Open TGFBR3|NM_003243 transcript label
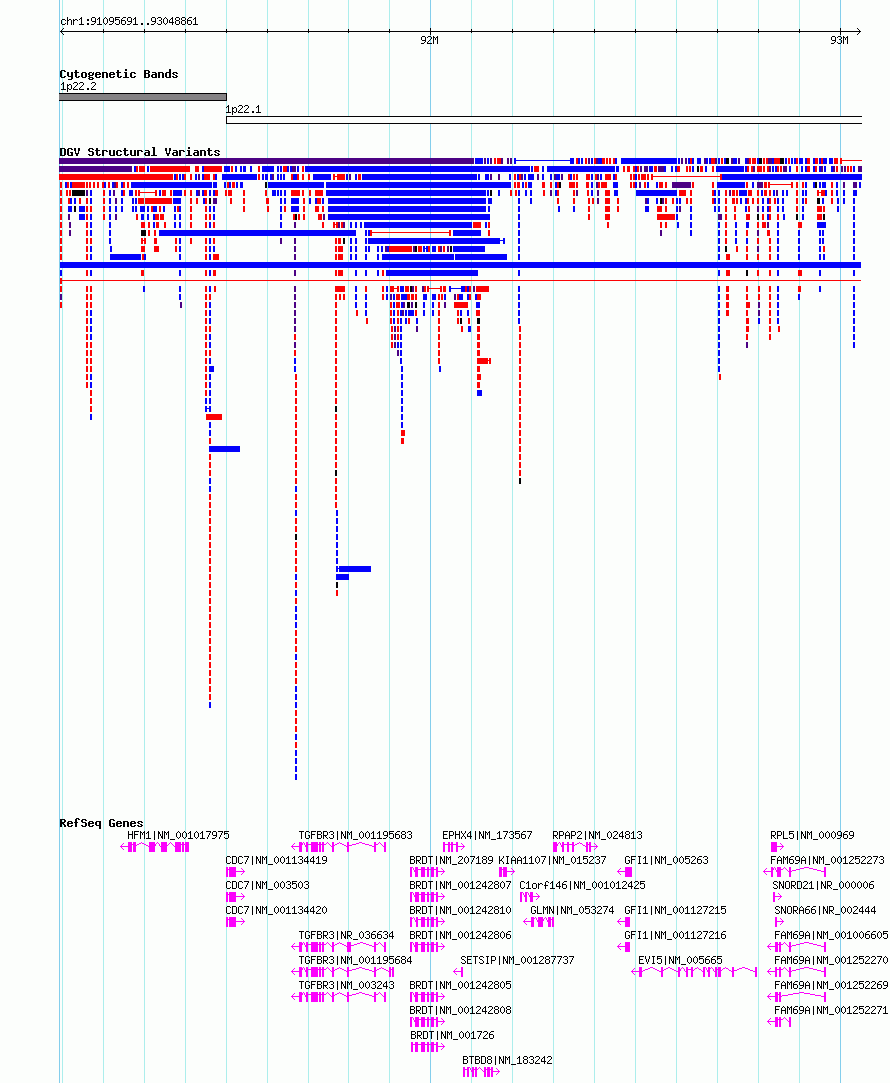 click(x=347, y=985)
